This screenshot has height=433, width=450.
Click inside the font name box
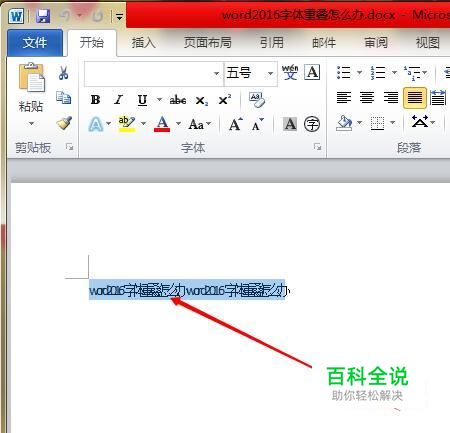pos(149,73)
